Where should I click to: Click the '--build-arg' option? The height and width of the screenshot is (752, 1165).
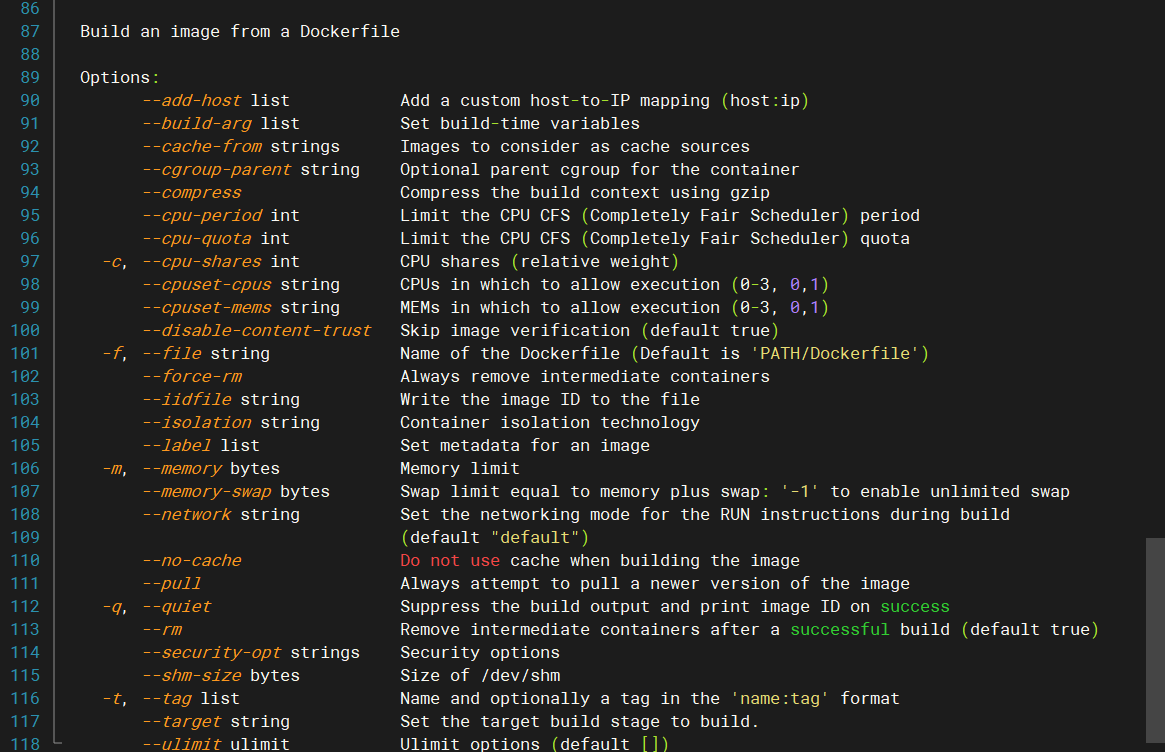[197, 123]
